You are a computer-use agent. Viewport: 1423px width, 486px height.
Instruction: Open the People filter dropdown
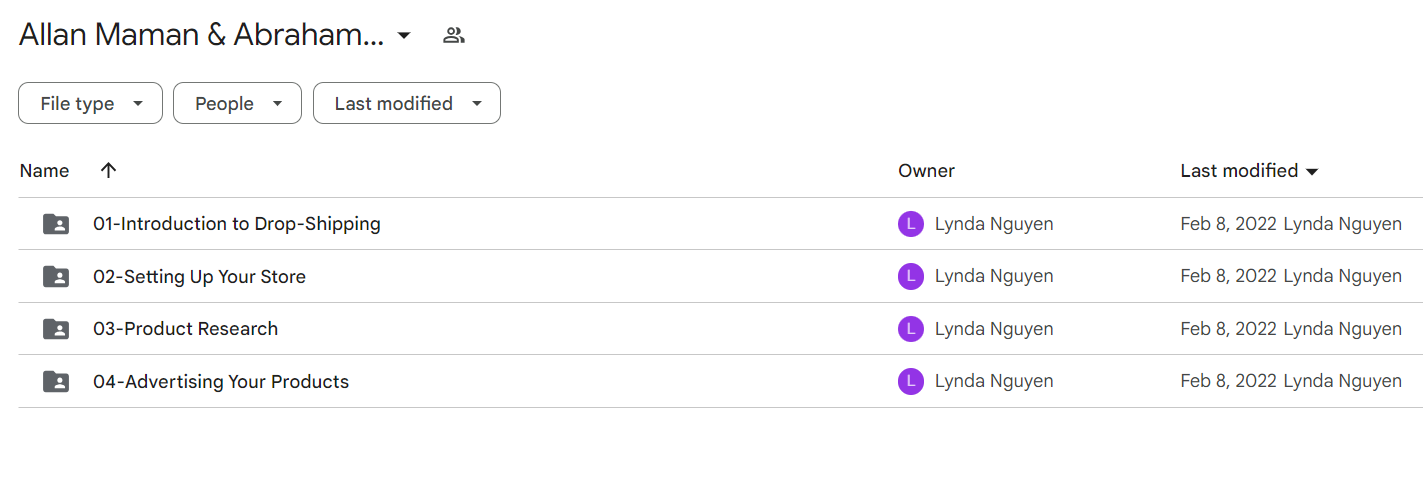pyautogui.click(x=237, y=103)
